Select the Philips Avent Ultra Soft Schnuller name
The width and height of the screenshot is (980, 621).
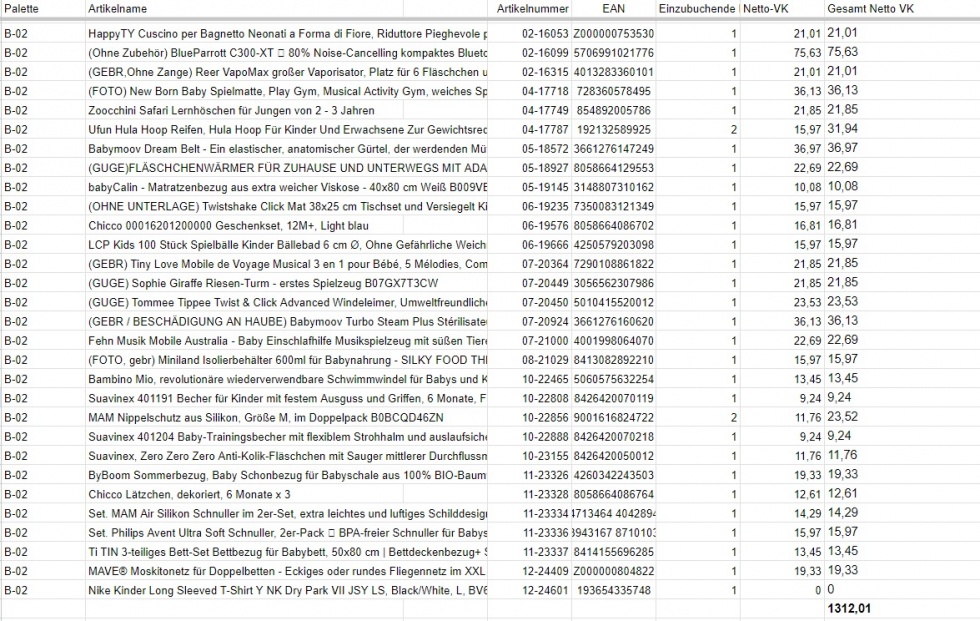(x=288, y=534)
